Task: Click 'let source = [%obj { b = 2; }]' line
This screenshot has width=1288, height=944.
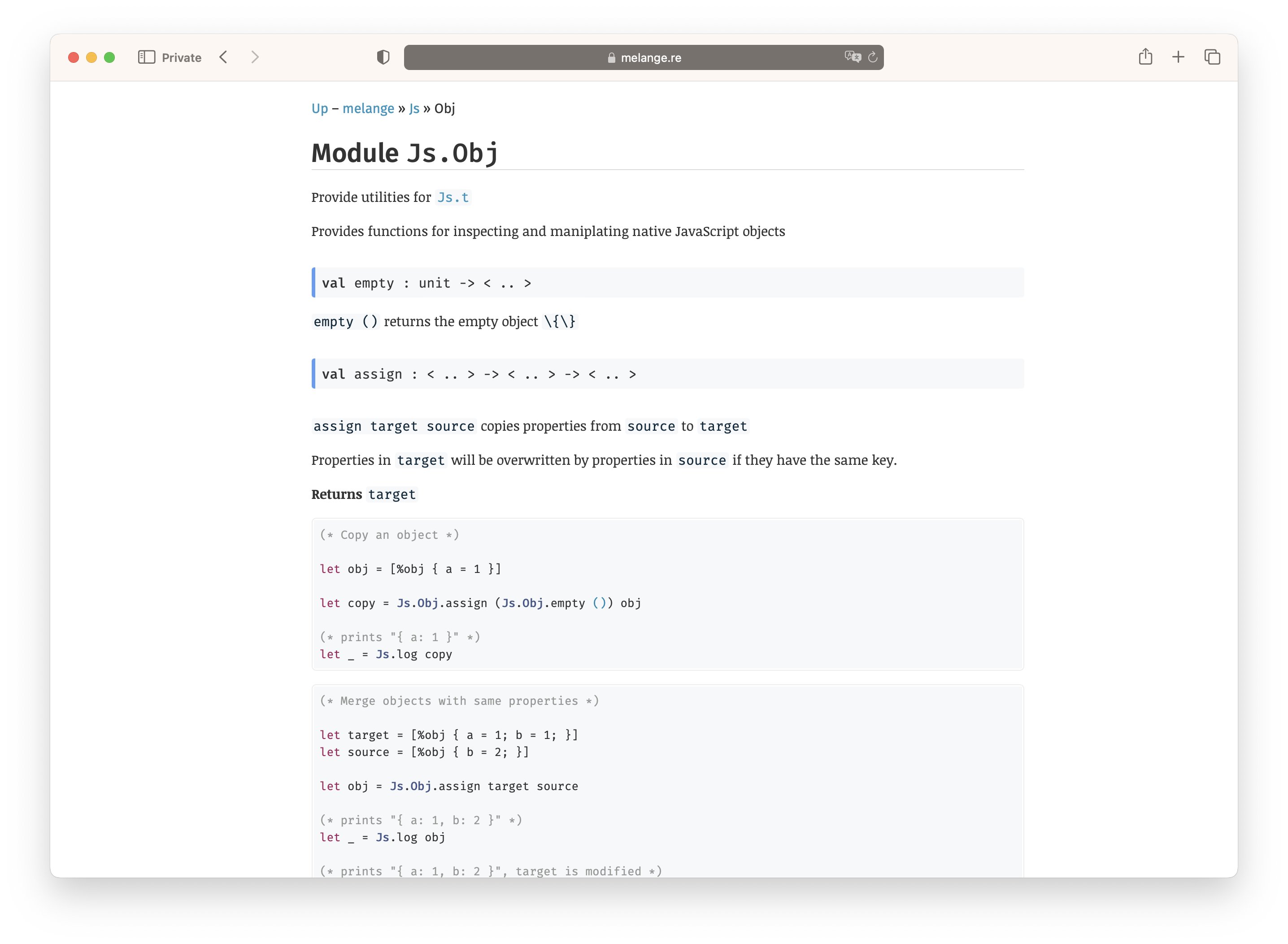Action: click(424, 752)
